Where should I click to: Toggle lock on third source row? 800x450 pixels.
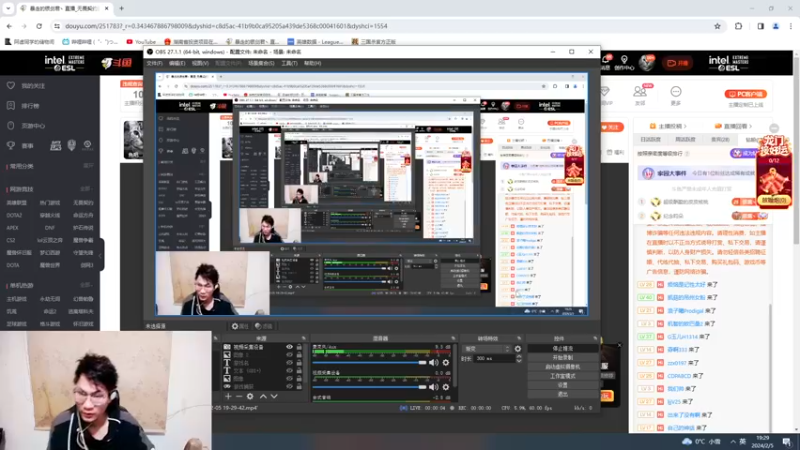tap(299, 363)
